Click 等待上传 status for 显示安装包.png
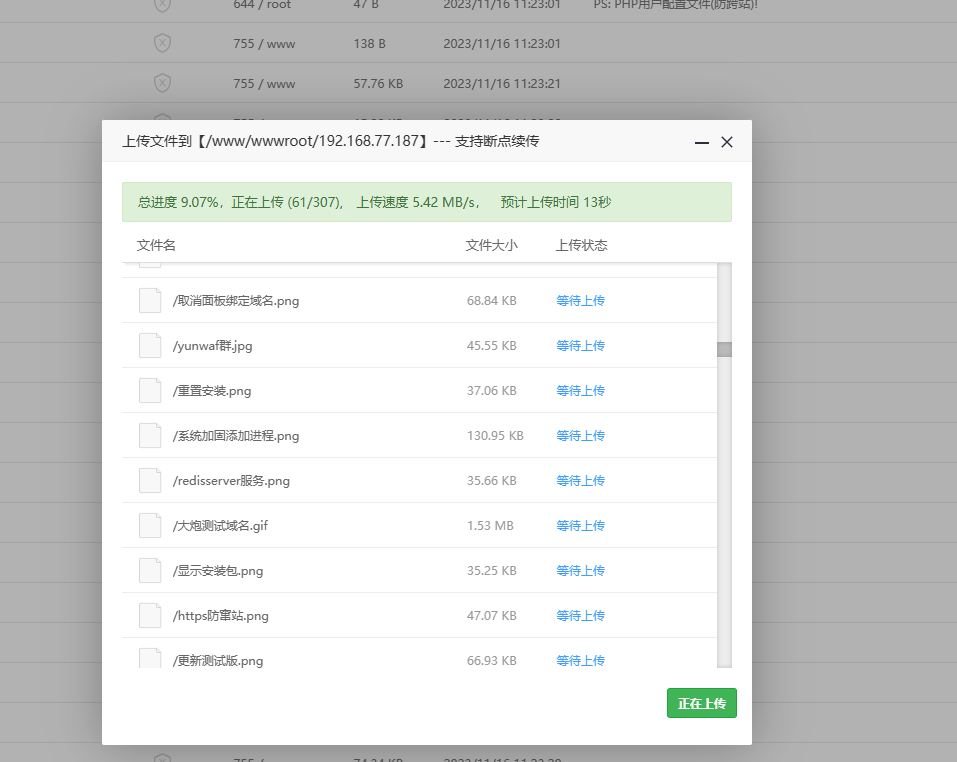957x762 pixels. pos(580,570)
